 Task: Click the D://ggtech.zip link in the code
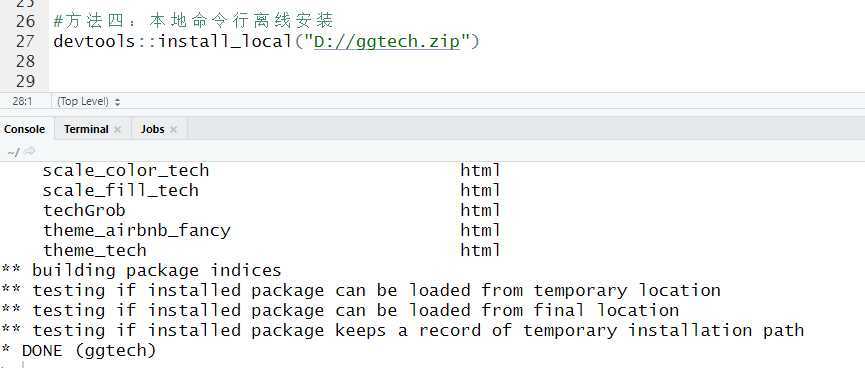click(x=387, y=41)
